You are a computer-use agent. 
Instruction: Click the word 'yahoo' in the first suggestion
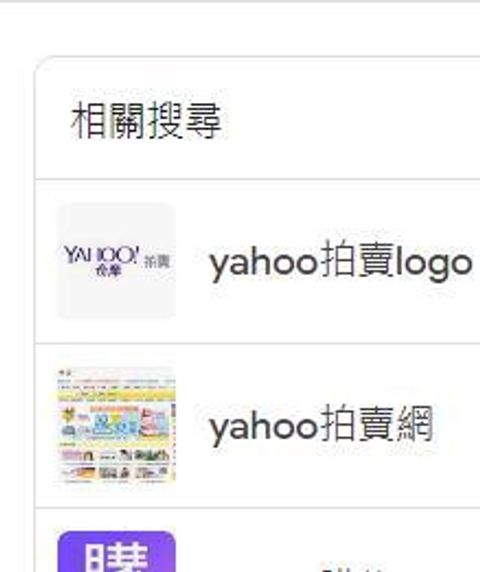(x=263, y=264)
